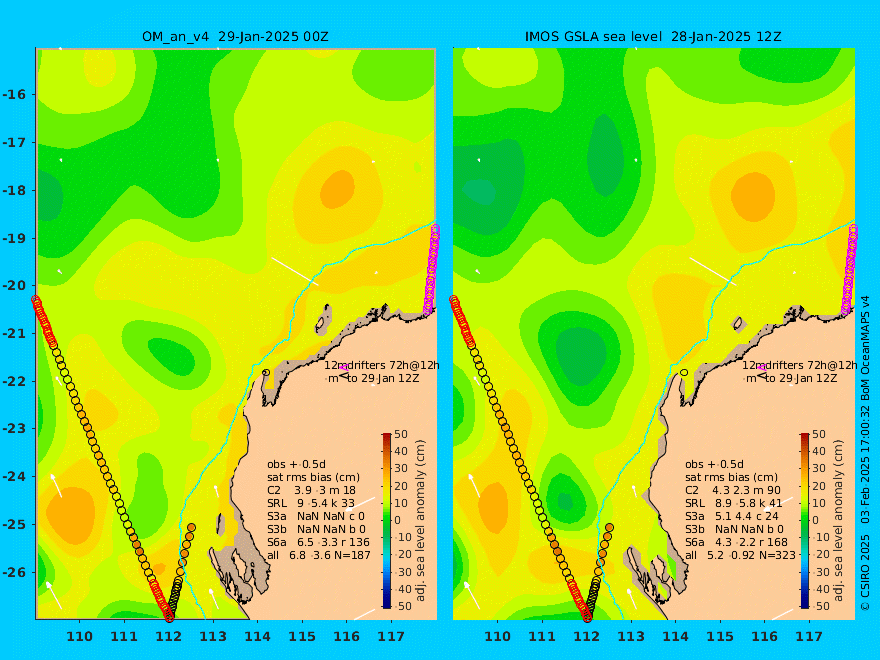
Task: Click the yellow circle marker near 114°E in right map
Action: pos(684,372)
